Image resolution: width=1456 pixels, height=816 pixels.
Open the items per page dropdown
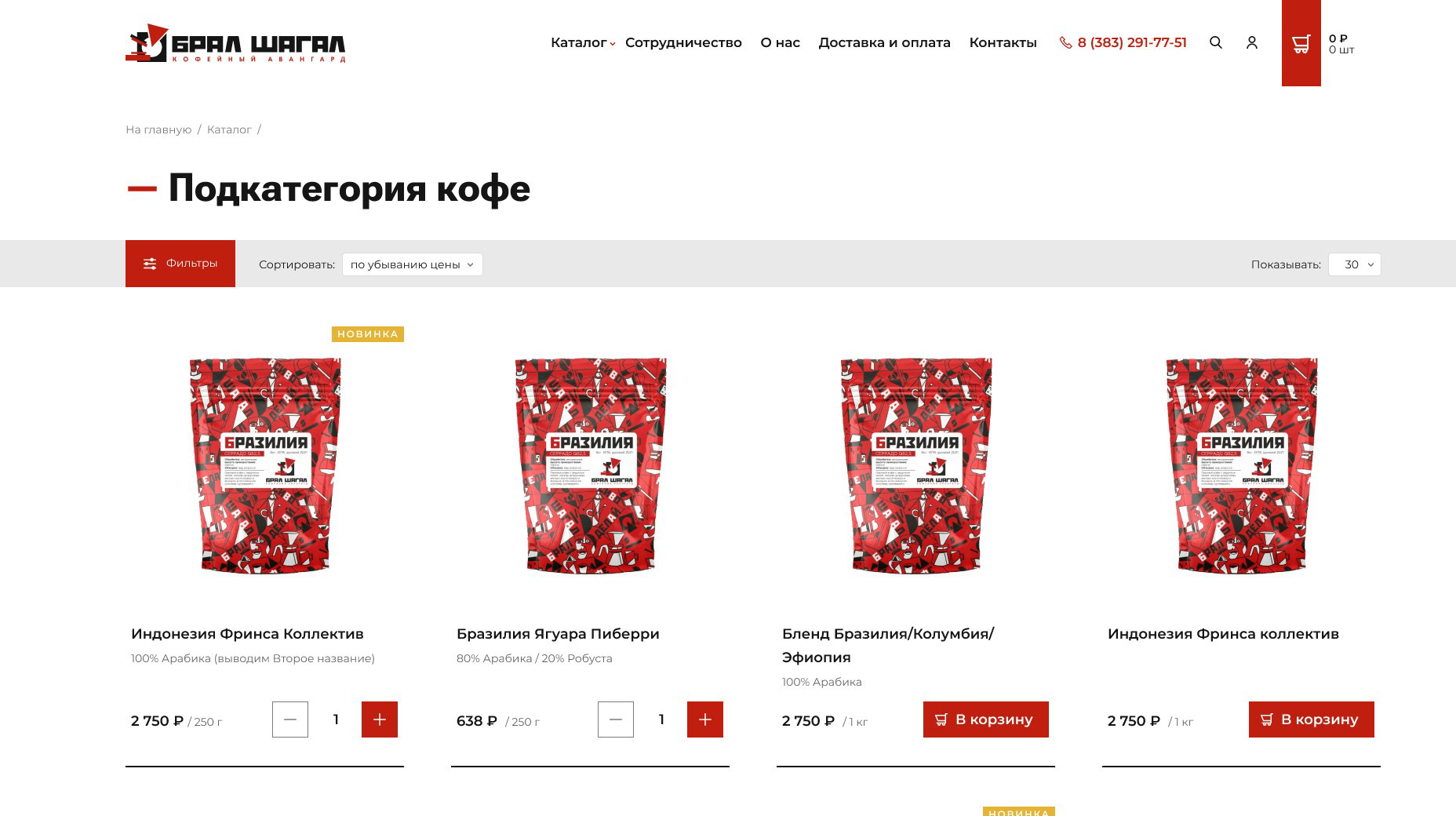coord(1355,264)
